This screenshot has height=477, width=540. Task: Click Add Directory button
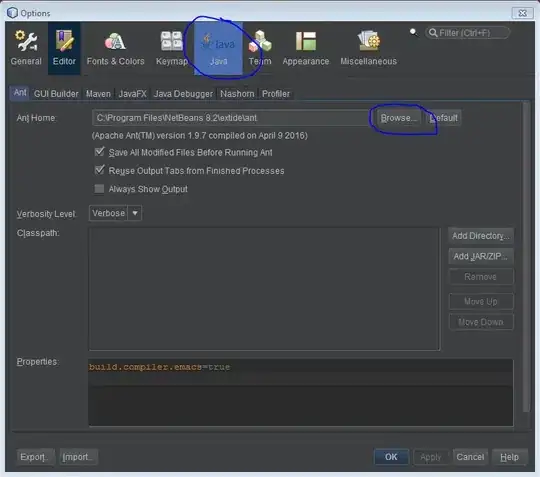pyautogui.click(x=481, y=236)
